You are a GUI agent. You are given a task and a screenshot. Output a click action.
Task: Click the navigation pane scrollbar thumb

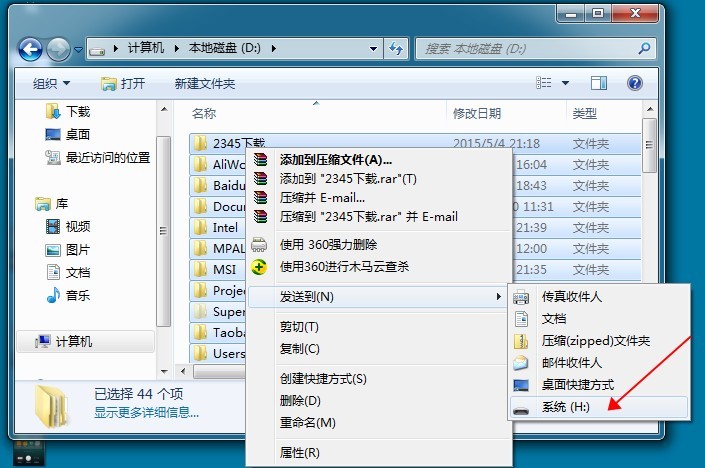[x=164, y=231]
